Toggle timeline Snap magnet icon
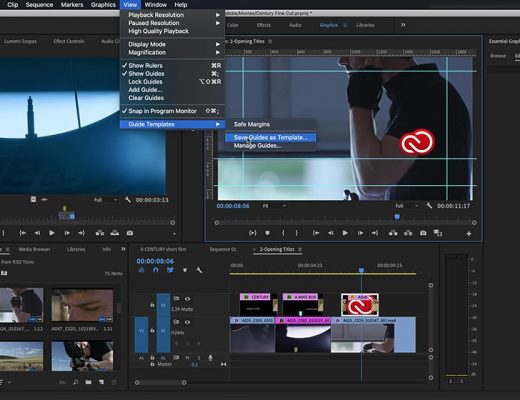The width and height of the screenshot is (520, 400). [156, 270]
